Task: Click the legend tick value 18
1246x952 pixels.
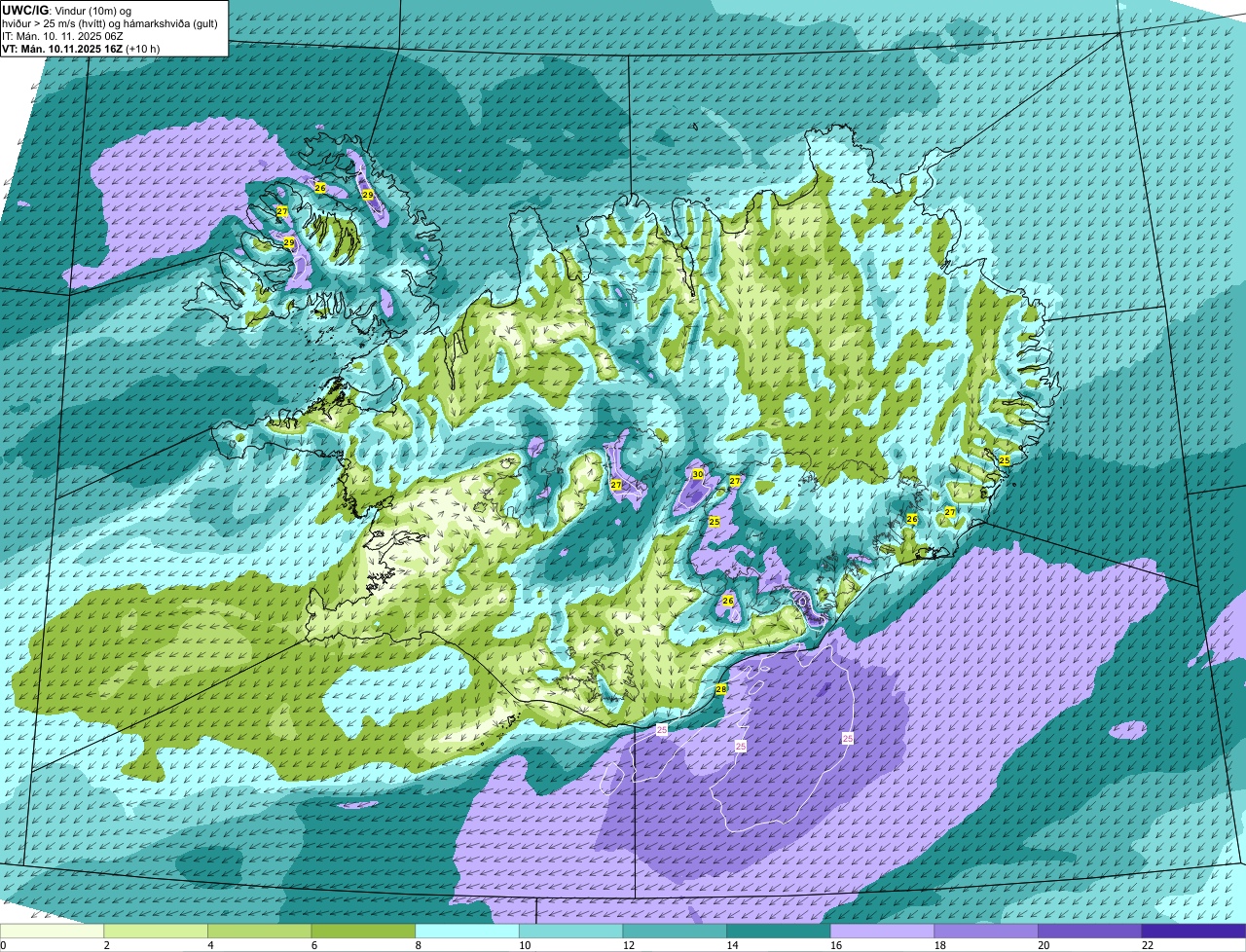Action: click(x=940, y=945)
